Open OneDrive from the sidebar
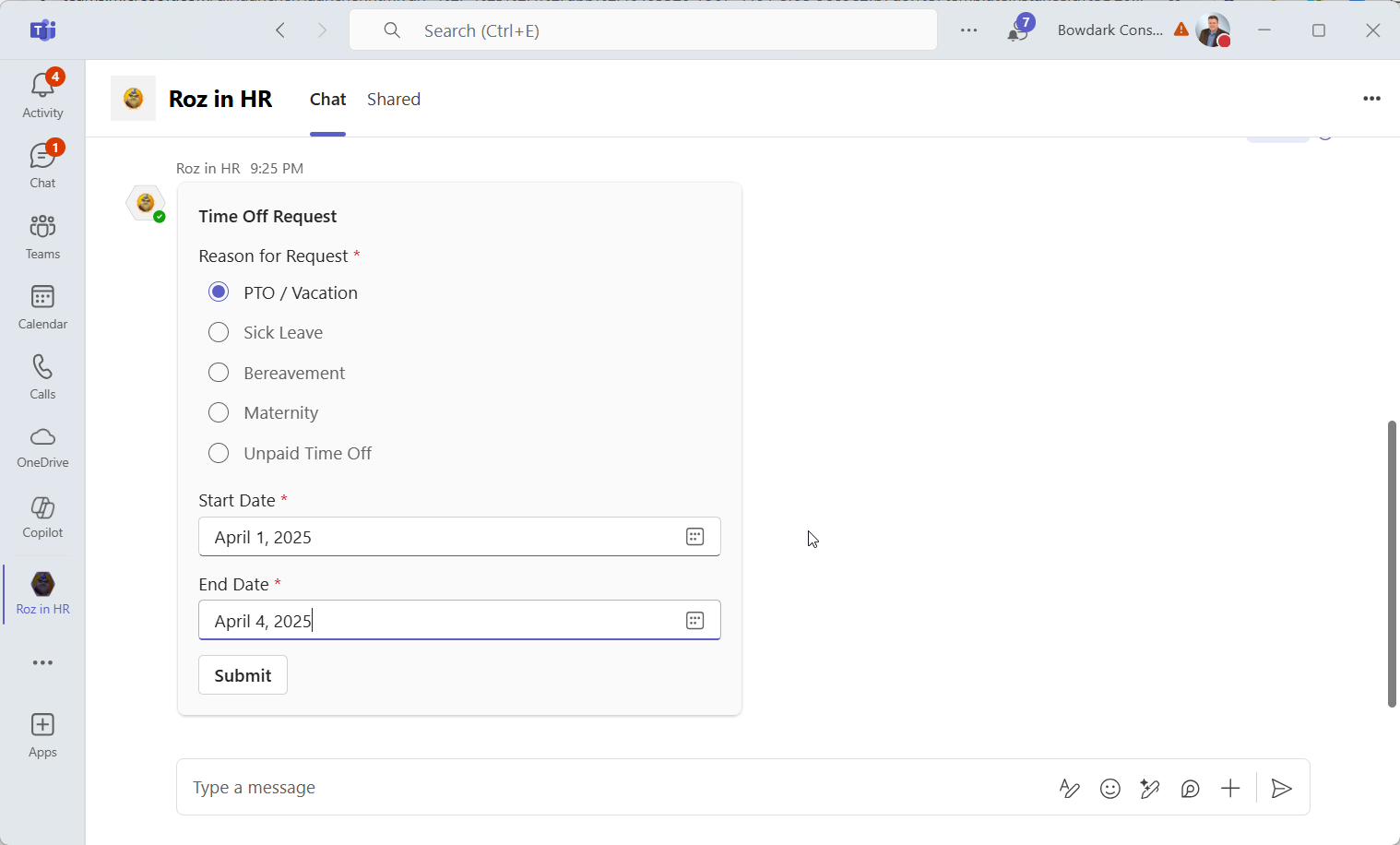This screenshot has height=845, width=1400. [42, 447]
